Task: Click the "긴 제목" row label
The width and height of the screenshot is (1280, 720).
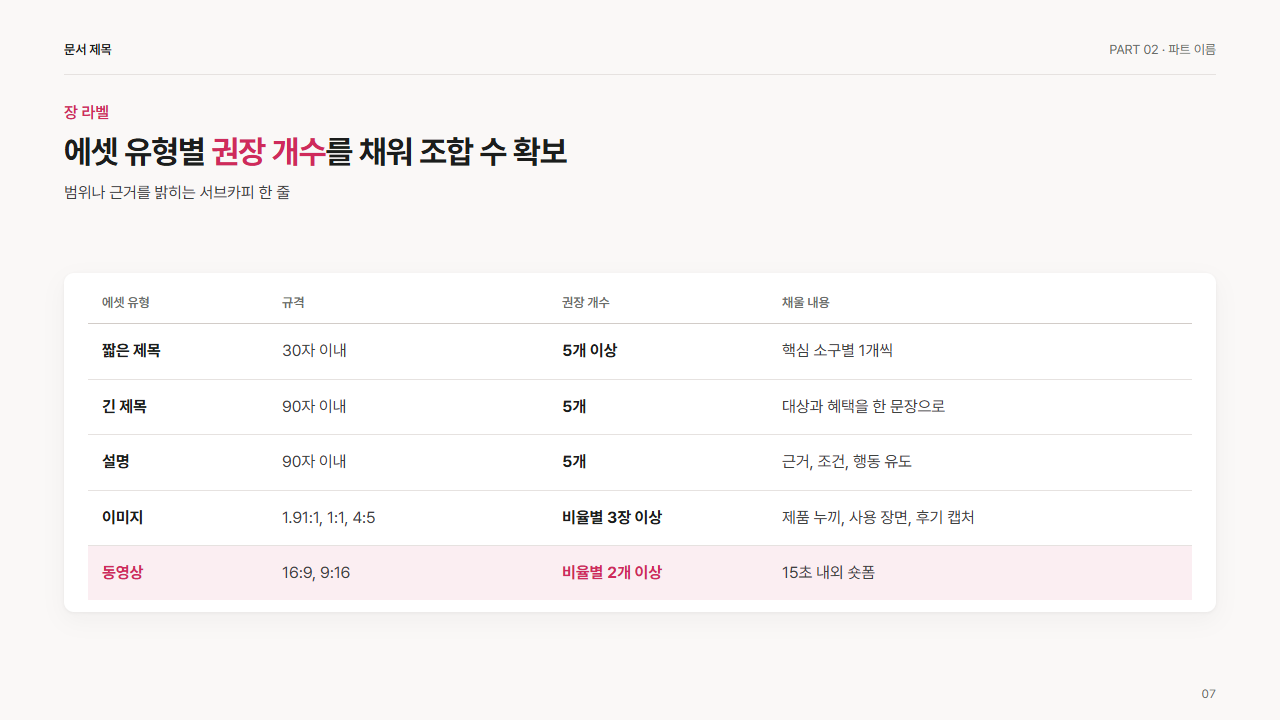Action: pos(124,407)
